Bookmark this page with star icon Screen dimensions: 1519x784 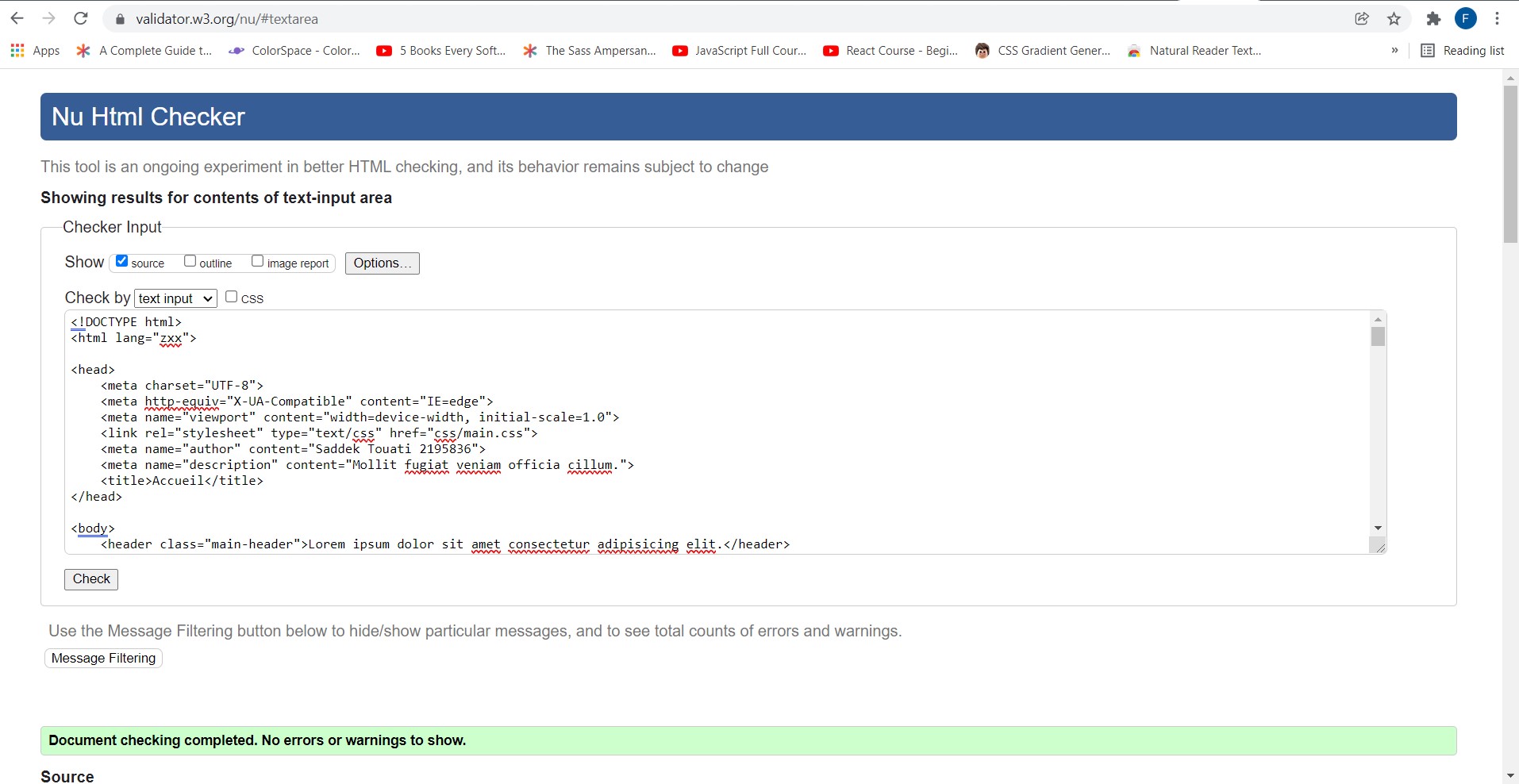point(1394,19)
